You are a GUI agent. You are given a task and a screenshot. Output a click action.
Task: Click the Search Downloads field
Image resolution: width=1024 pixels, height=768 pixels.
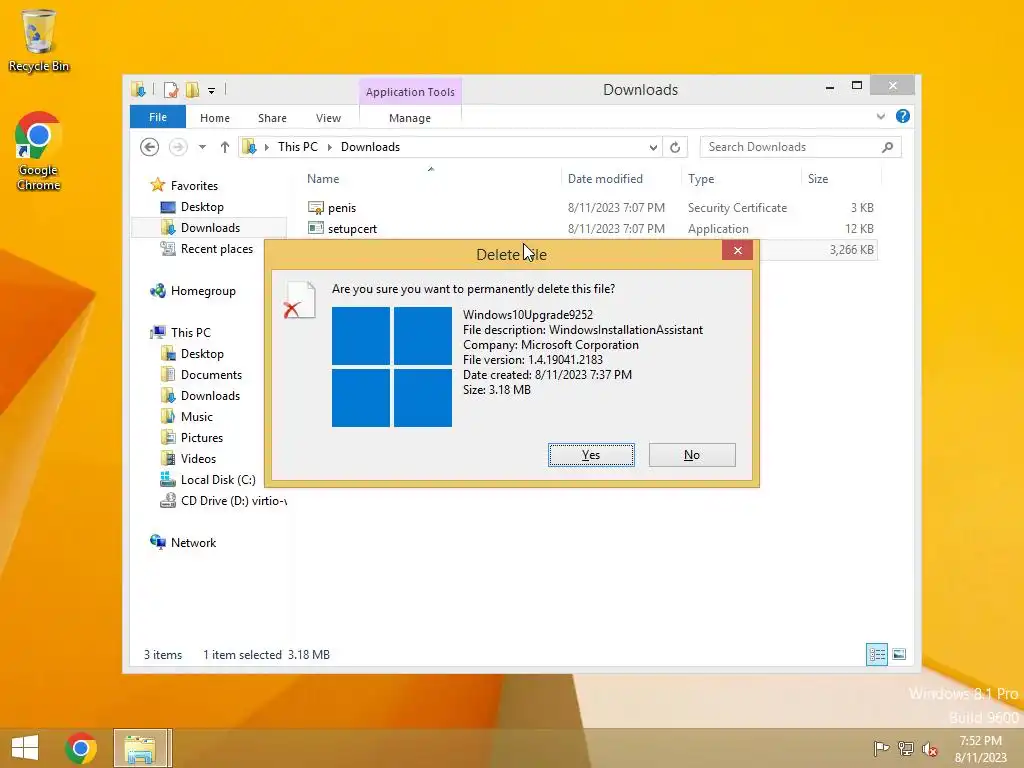[801, 147]
